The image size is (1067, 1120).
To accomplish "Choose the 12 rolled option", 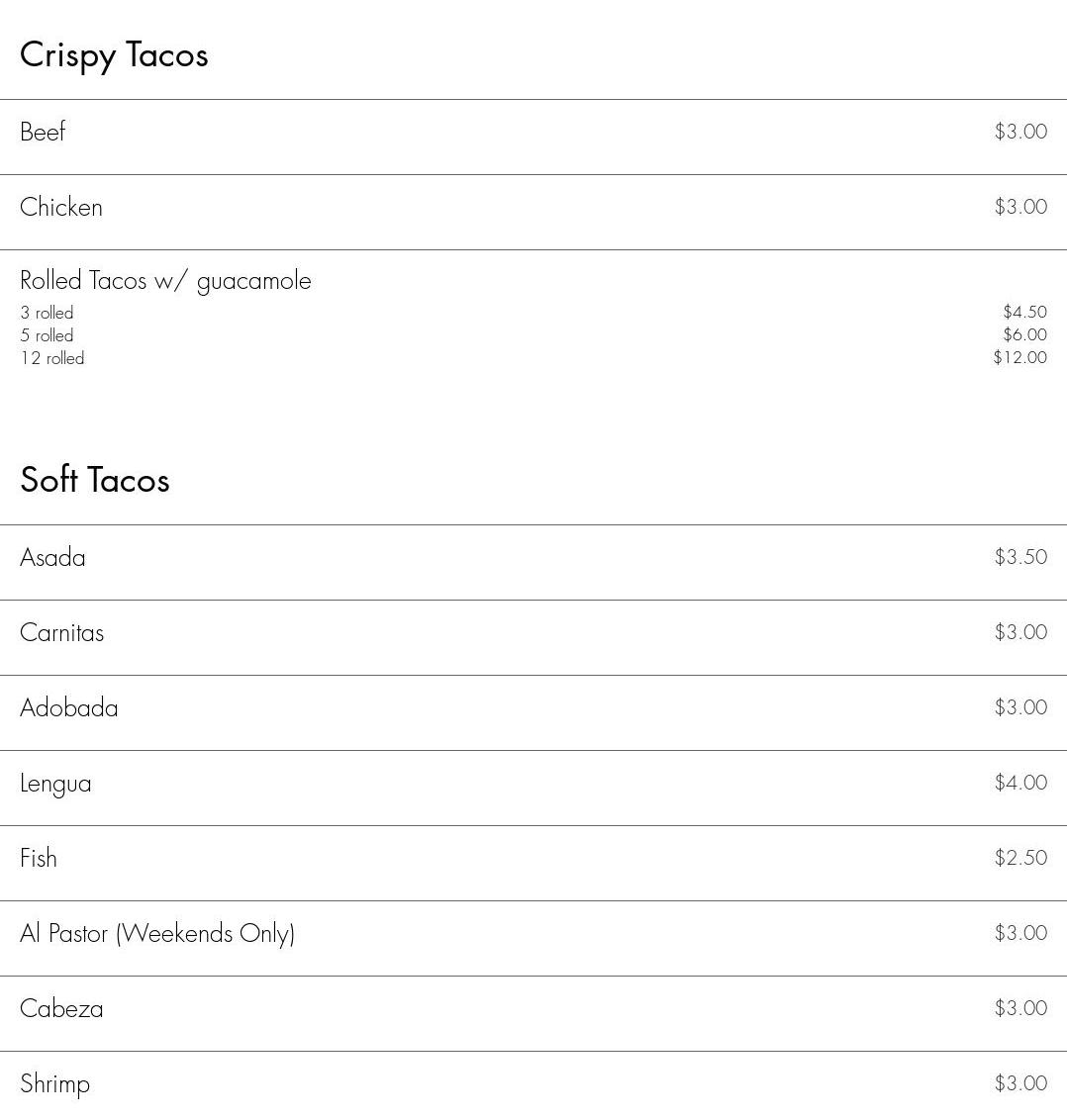I will pos(52,358).
